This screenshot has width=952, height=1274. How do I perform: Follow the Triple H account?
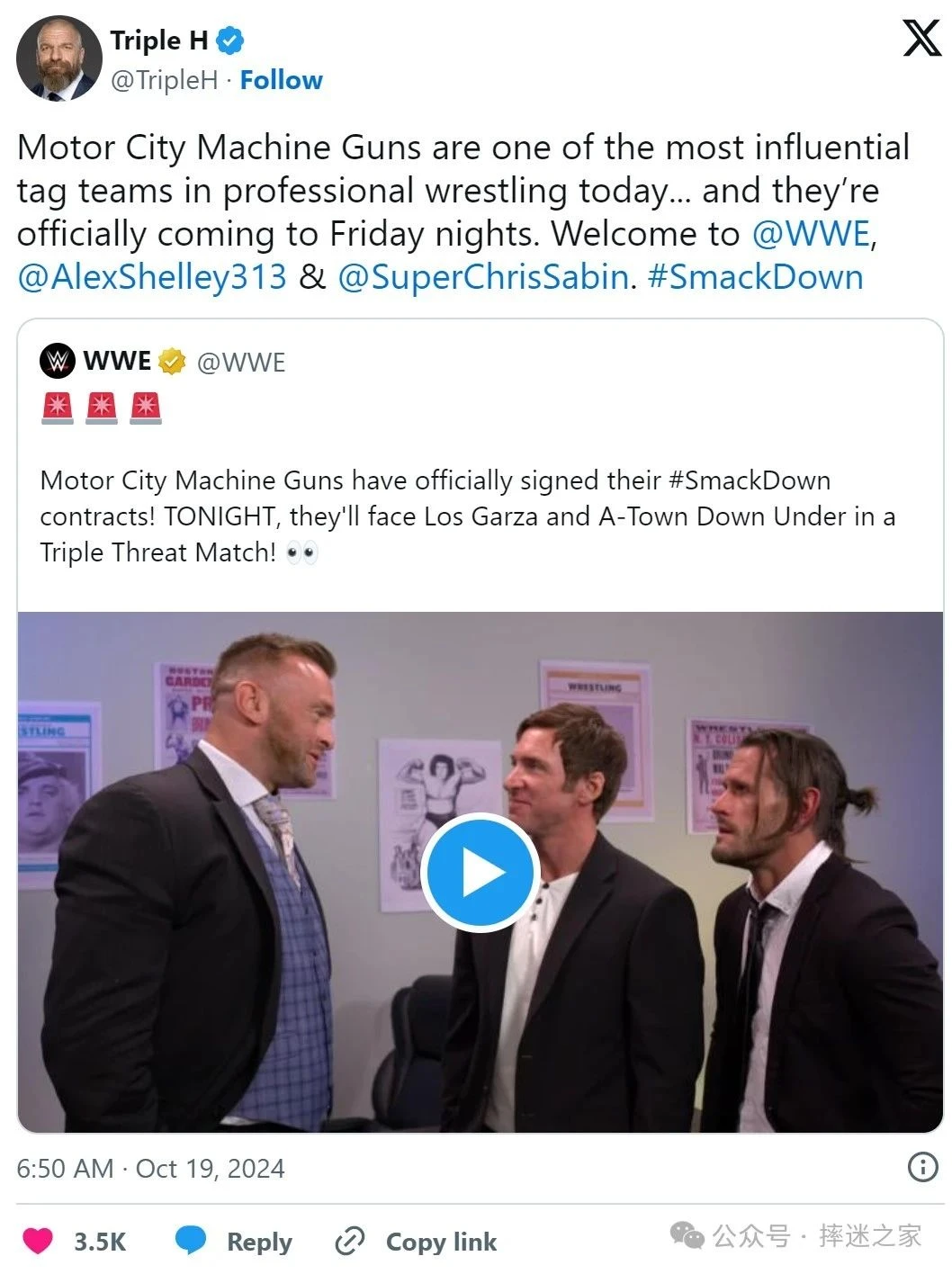281,80
